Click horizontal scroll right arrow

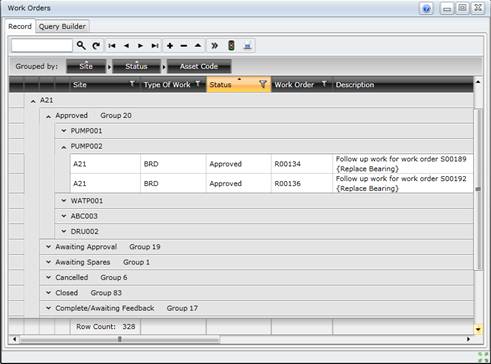pyautogui.click(x=468, y=339)
